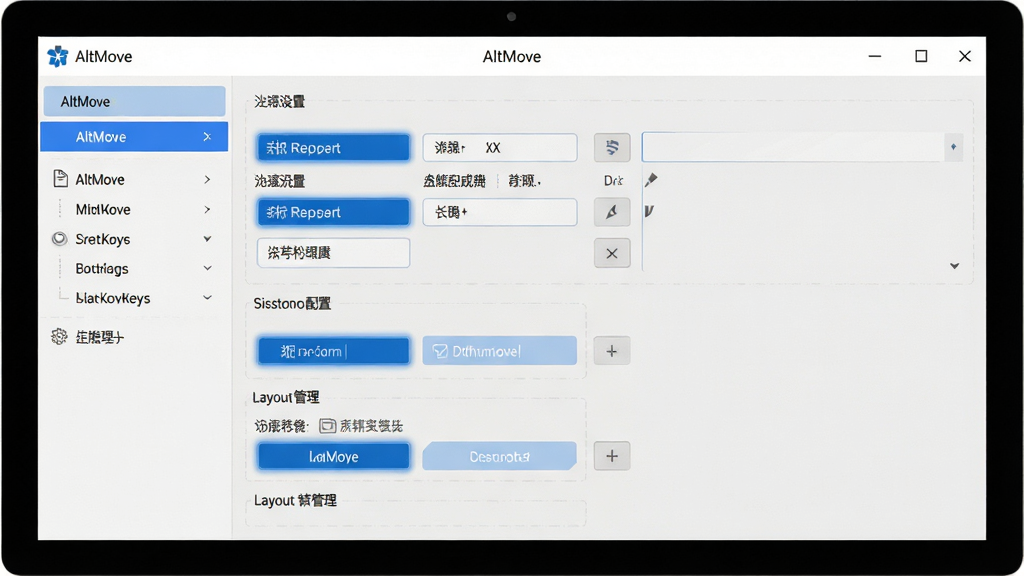1024x576 pixels.
Task: Click the circle icon next to SretKoys
Action: click(59, 239)
